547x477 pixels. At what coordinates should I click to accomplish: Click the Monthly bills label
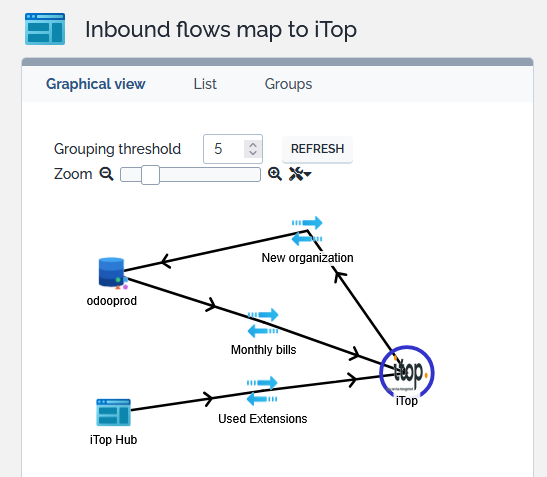tap(263, 350)
